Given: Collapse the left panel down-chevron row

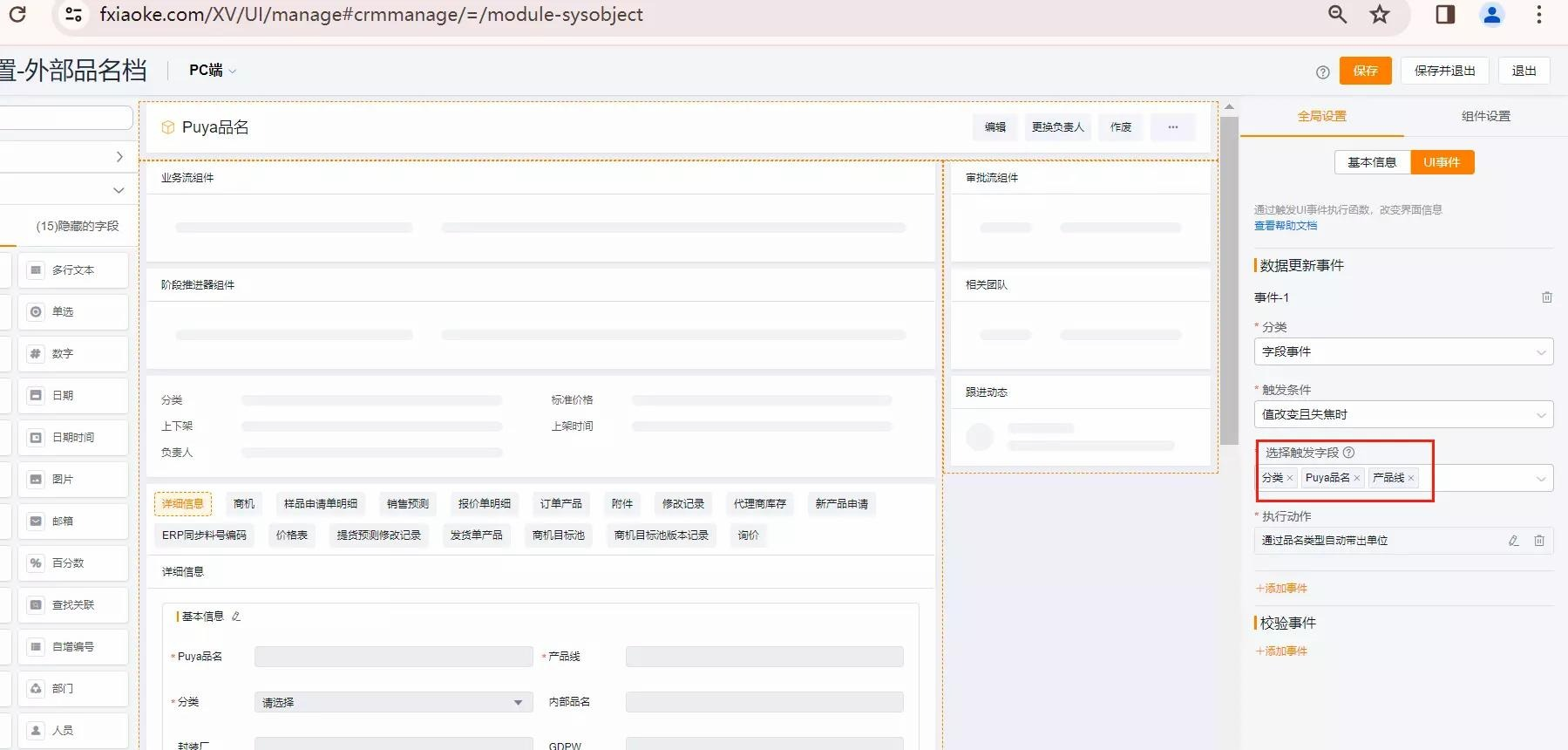Looking at the screenshot, I should click(119, 190).
